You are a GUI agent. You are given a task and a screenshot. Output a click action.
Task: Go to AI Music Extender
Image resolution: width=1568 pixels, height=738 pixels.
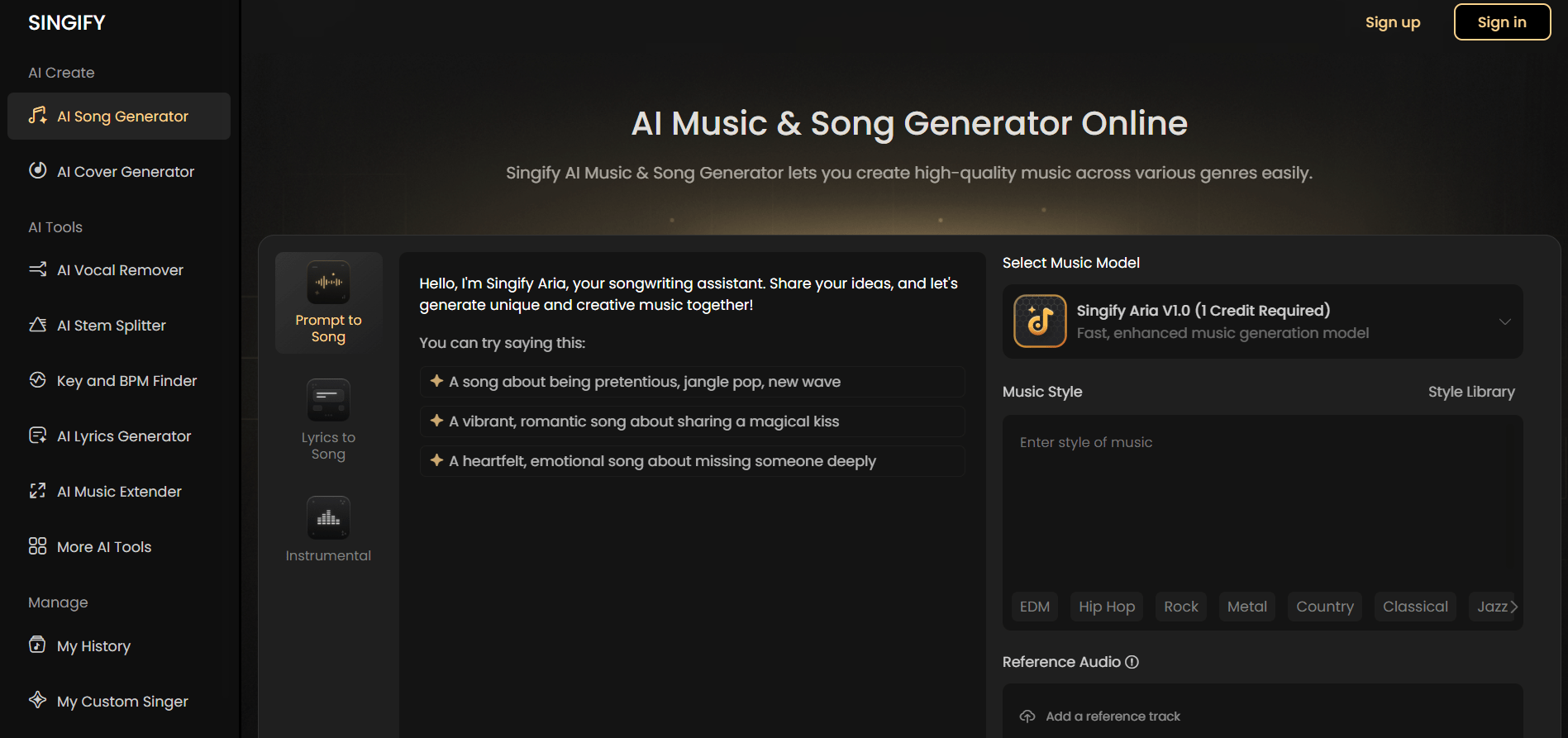[x=119, y=492]
